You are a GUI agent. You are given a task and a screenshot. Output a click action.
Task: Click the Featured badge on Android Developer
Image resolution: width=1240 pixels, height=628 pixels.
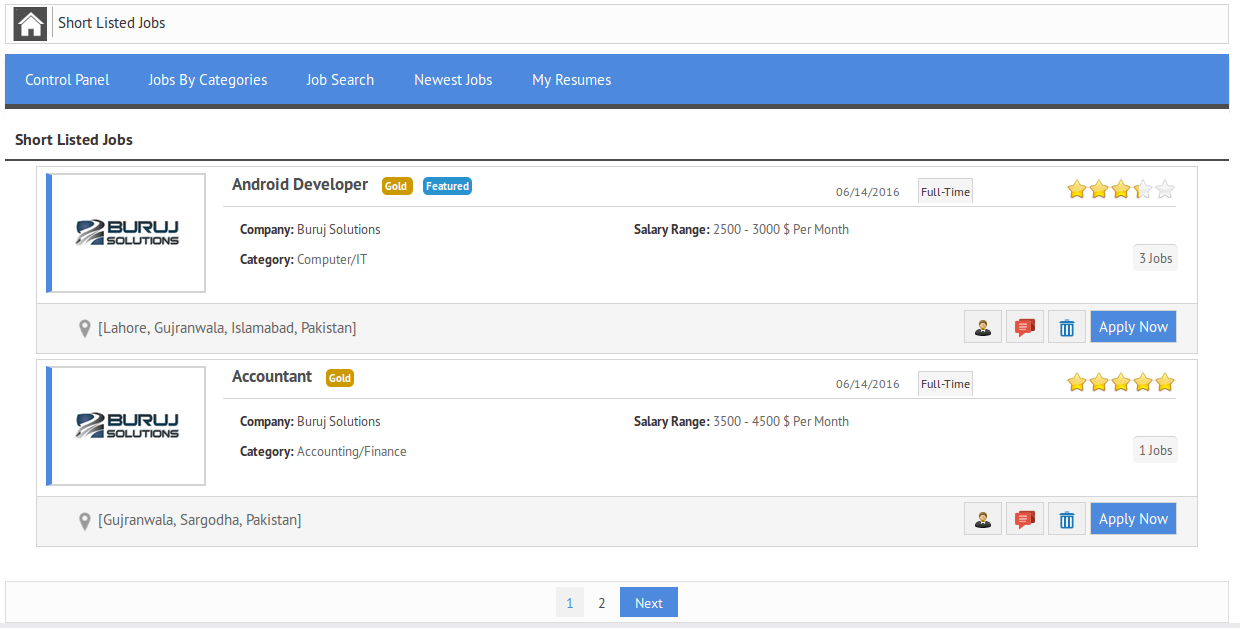tap(447, 186)
